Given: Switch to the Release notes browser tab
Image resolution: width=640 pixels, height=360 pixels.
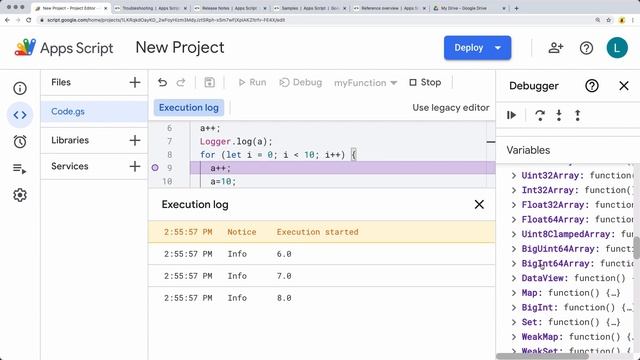Looking at the screenshot, I should tap(230, 8).
